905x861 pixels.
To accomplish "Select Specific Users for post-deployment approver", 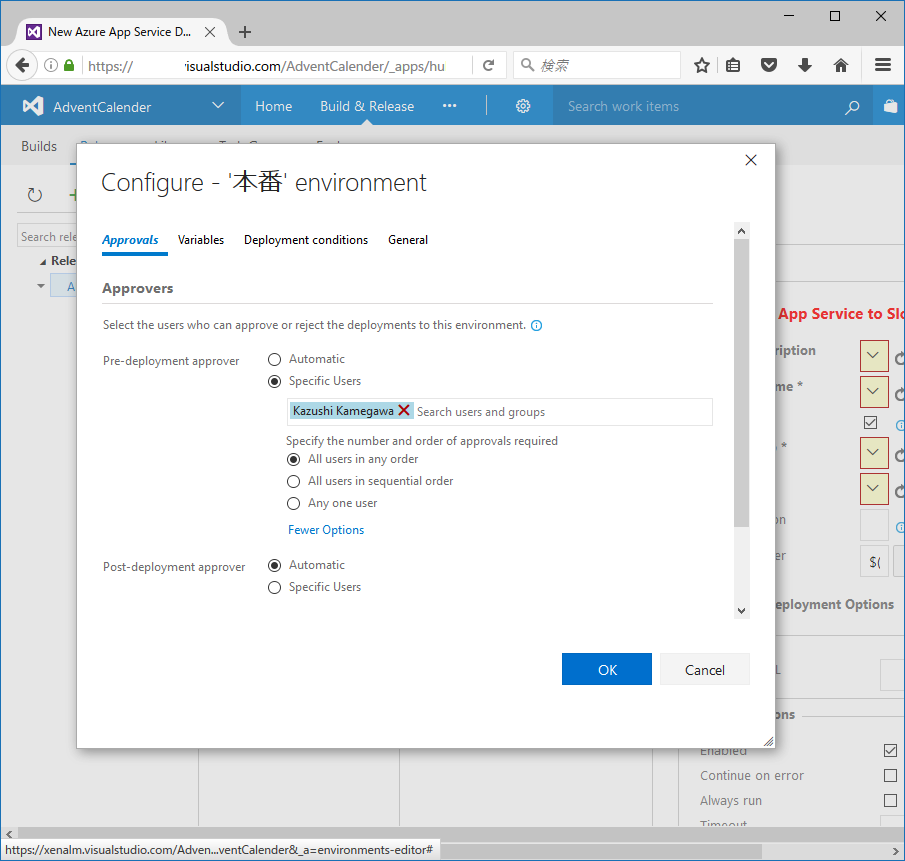I will tap(274, 587).
